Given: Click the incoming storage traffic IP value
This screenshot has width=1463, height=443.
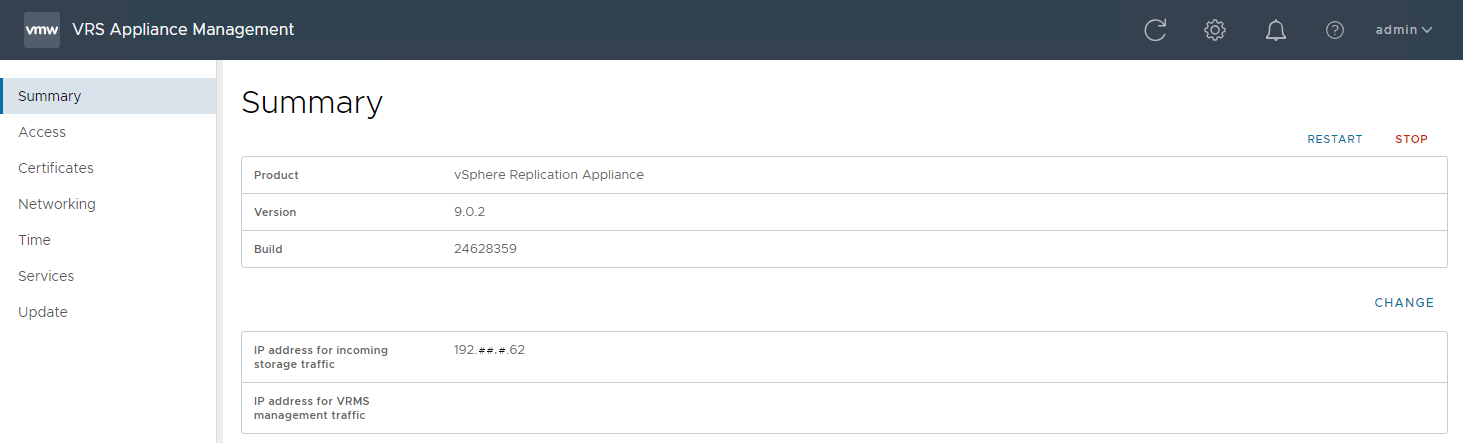Looking at the screenshot, I should coord(489,350).
